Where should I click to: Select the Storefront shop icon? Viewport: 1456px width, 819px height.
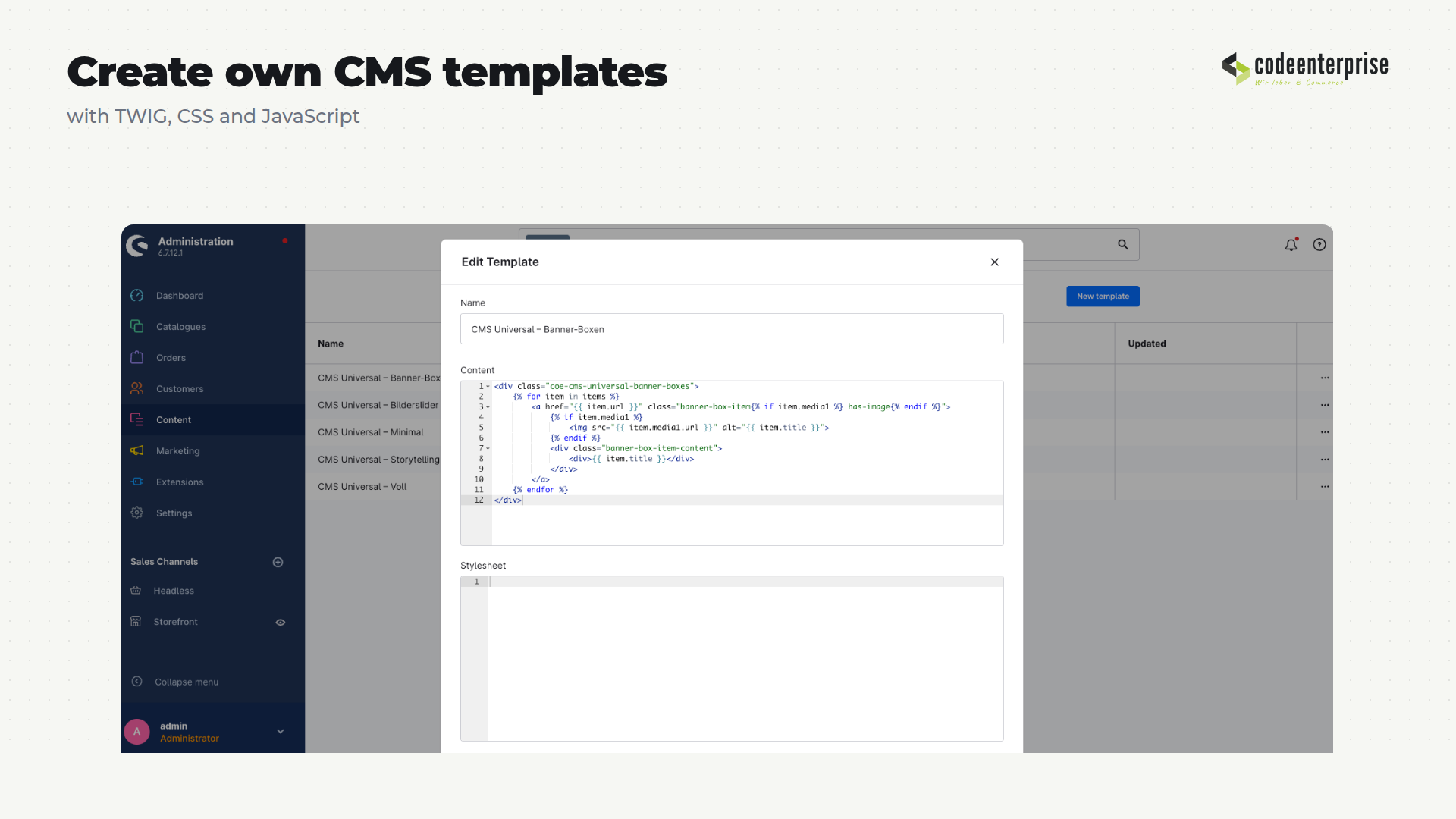tap(136, 622)
